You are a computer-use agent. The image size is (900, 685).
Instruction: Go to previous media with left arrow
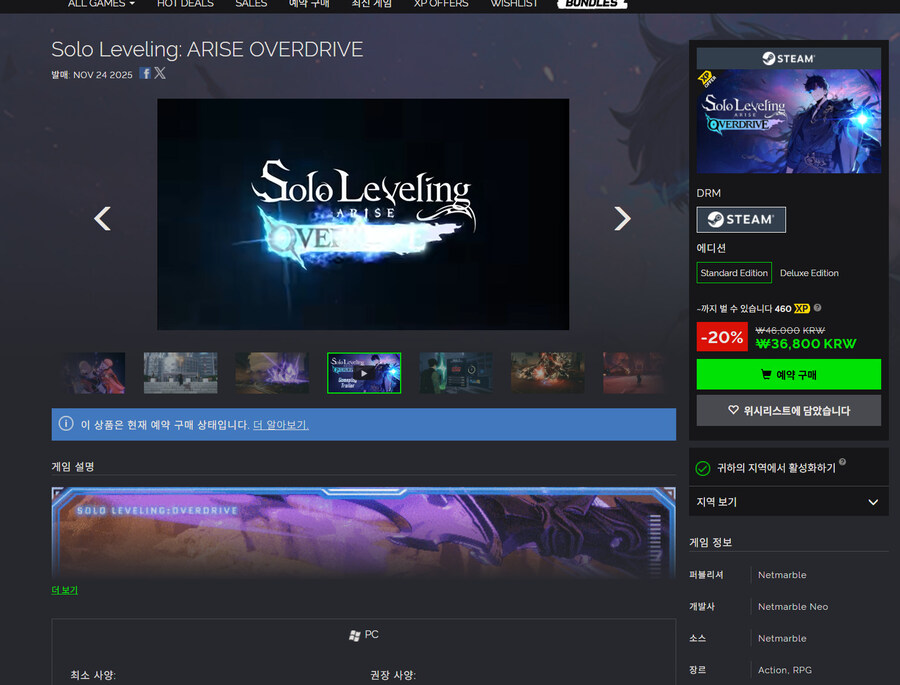102,218
